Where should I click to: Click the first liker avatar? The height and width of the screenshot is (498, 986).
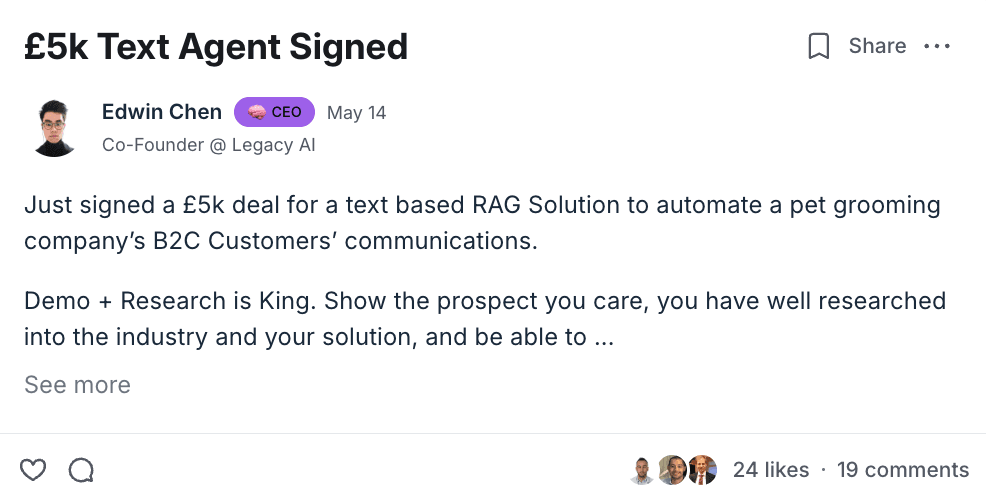point(642,470)
